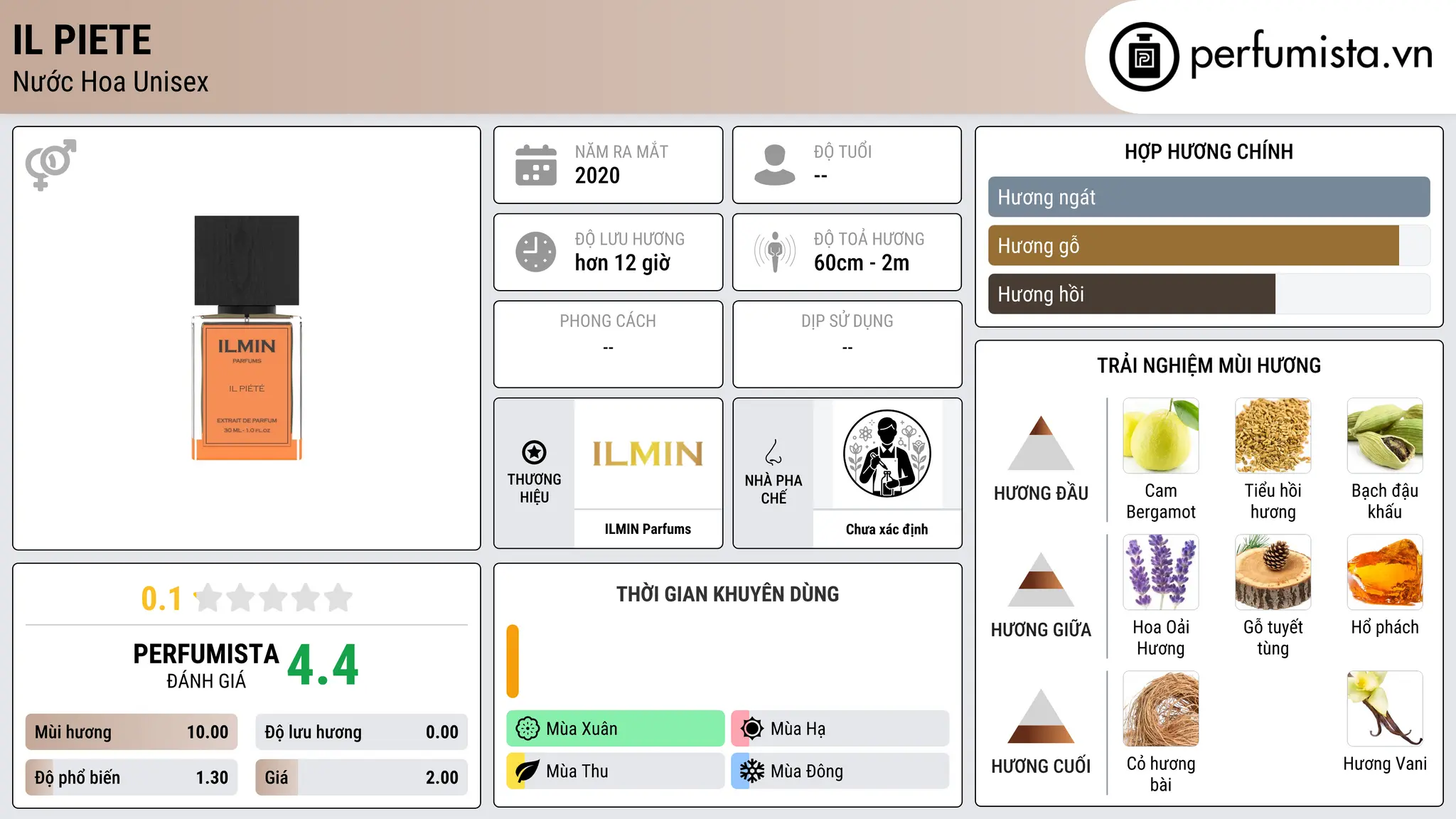Screen dimensions: 1456x819
Task: Click the Hợp hương chính heading
Action: click(1209, 151)
